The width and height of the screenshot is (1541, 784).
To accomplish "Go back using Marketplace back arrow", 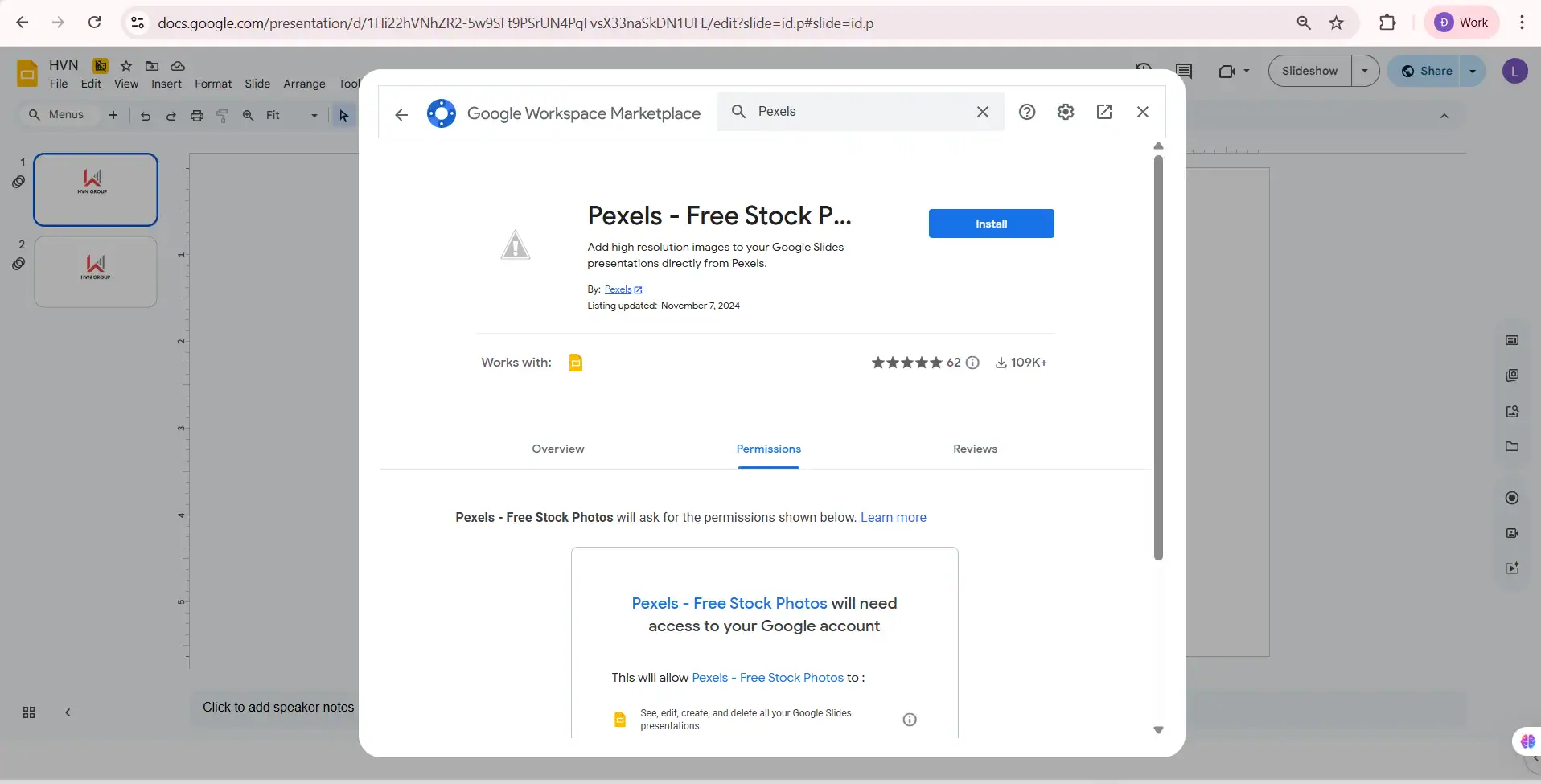I will coord(401,114).
